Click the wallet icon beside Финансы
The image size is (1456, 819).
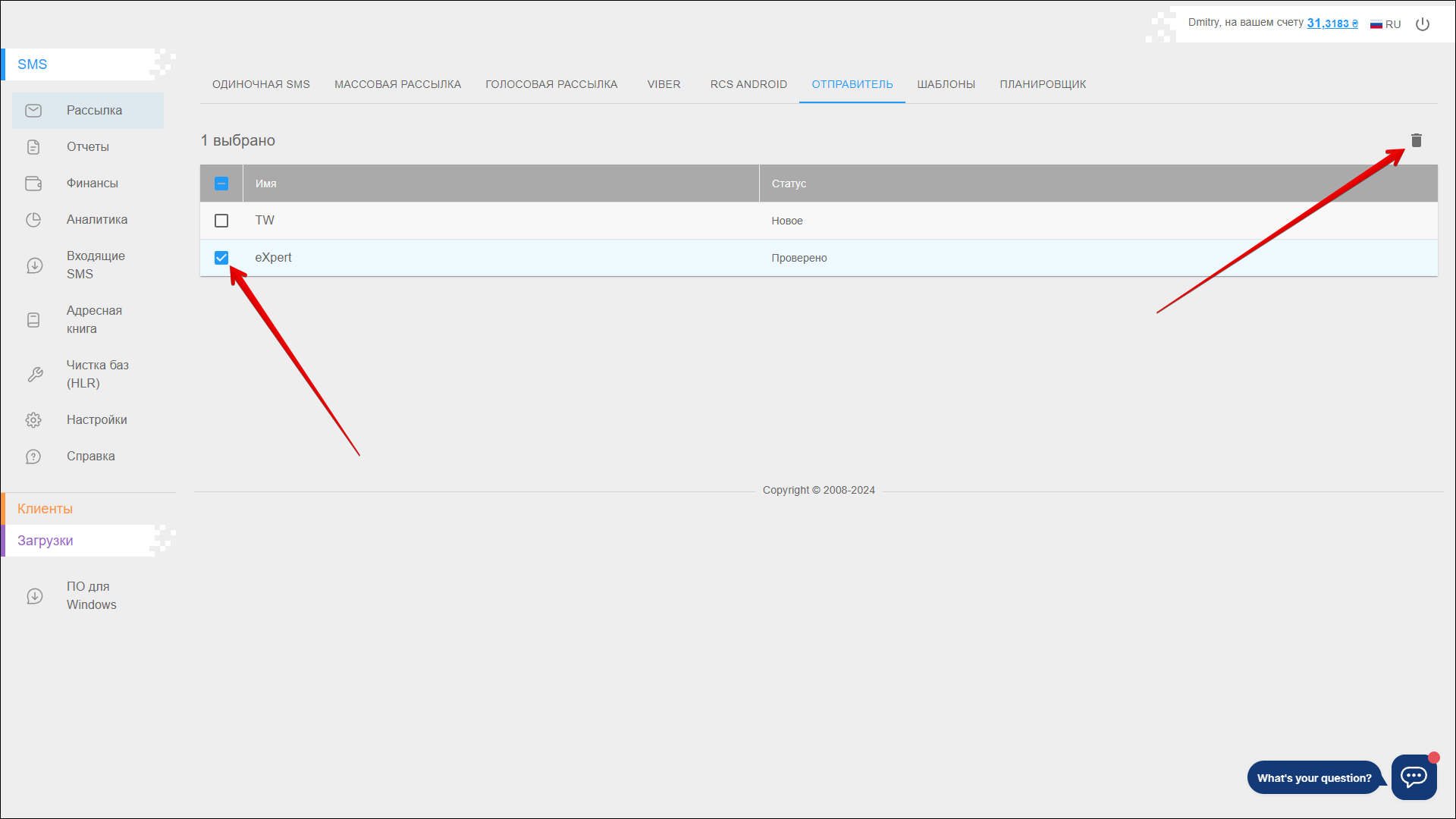pos(33,184)
